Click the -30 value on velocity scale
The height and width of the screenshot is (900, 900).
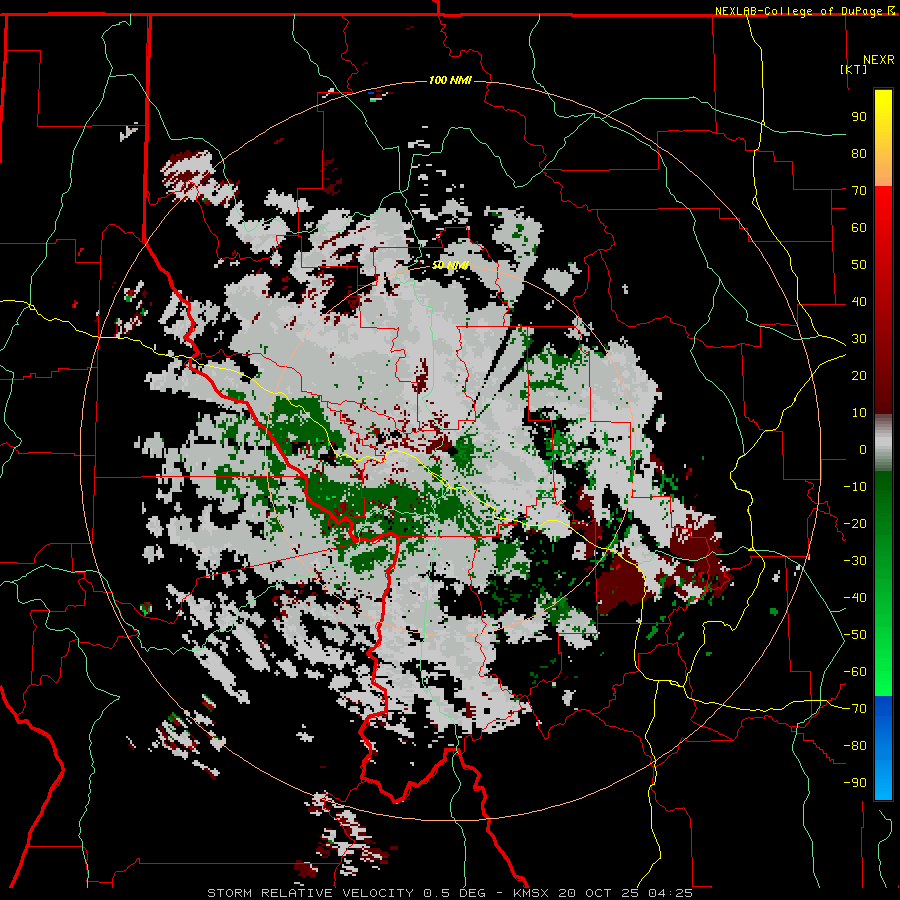point(855,561)
